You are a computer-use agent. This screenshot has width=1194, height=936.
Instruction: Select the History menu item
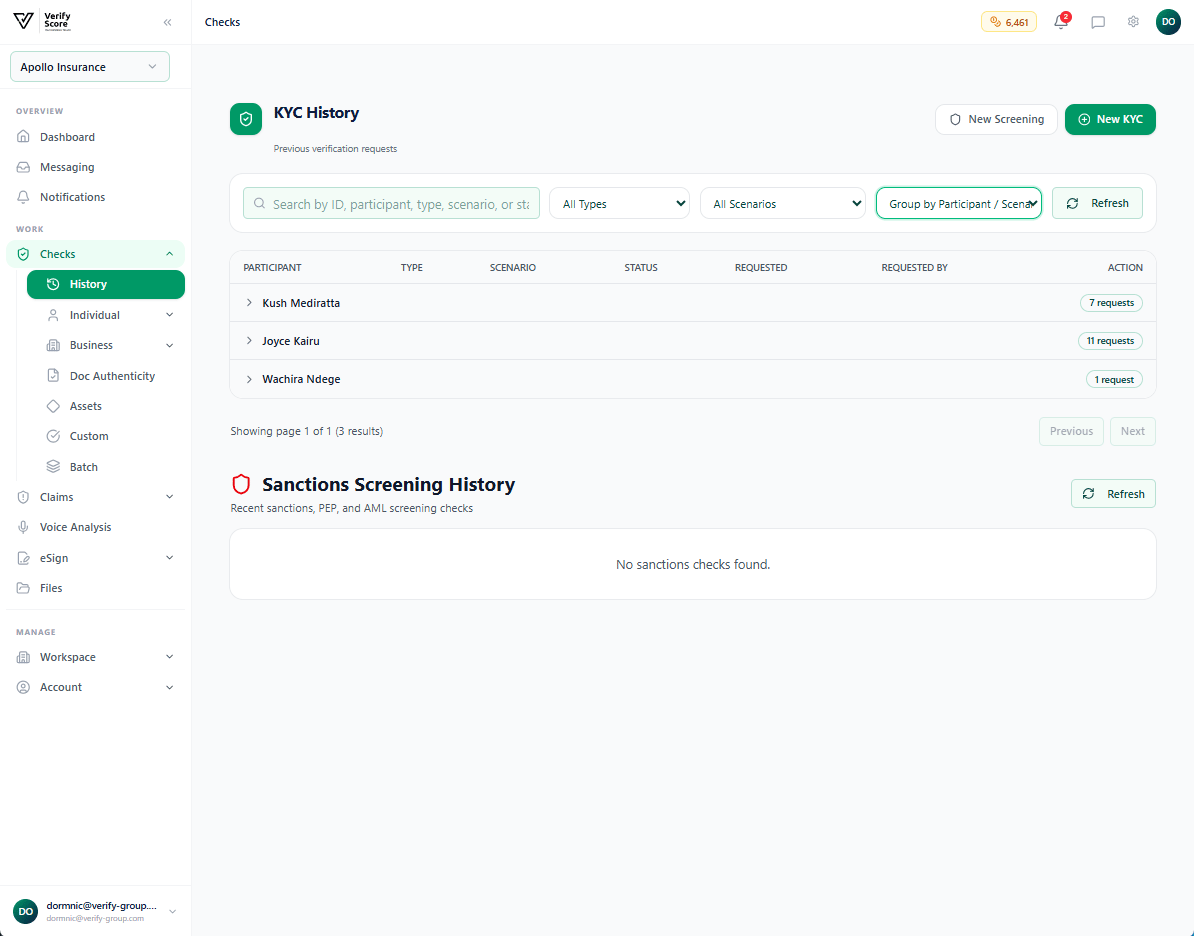tap(106, 284)
